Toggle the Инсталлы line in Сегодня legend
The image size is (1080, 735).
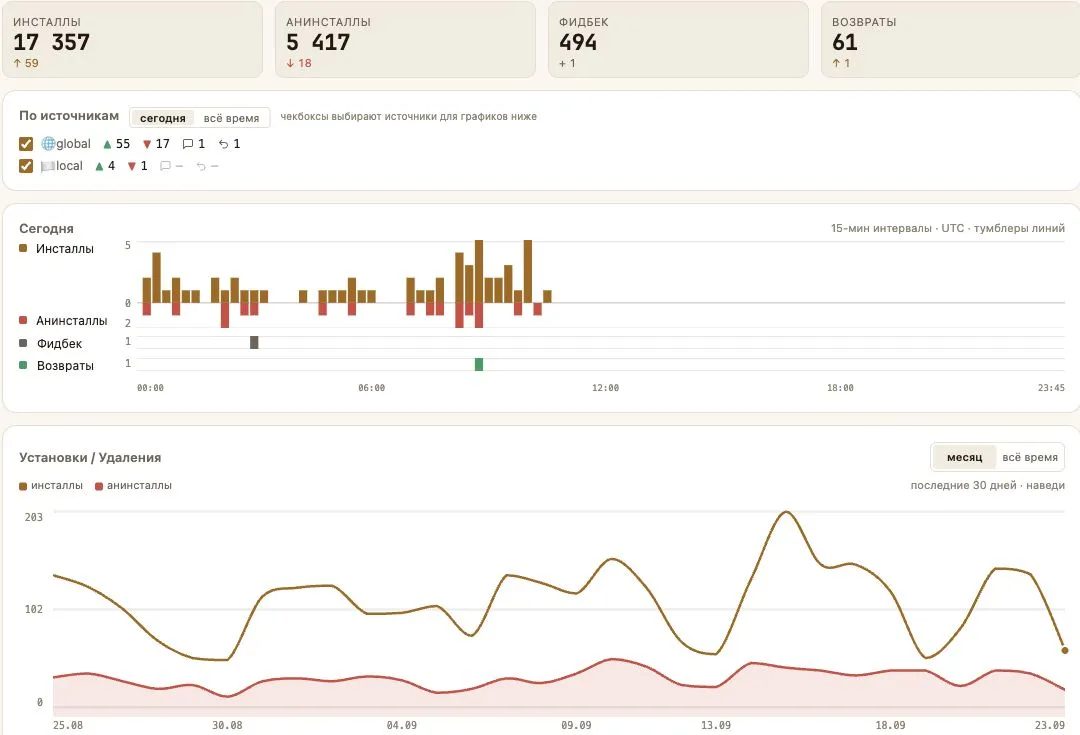point(56,249)
